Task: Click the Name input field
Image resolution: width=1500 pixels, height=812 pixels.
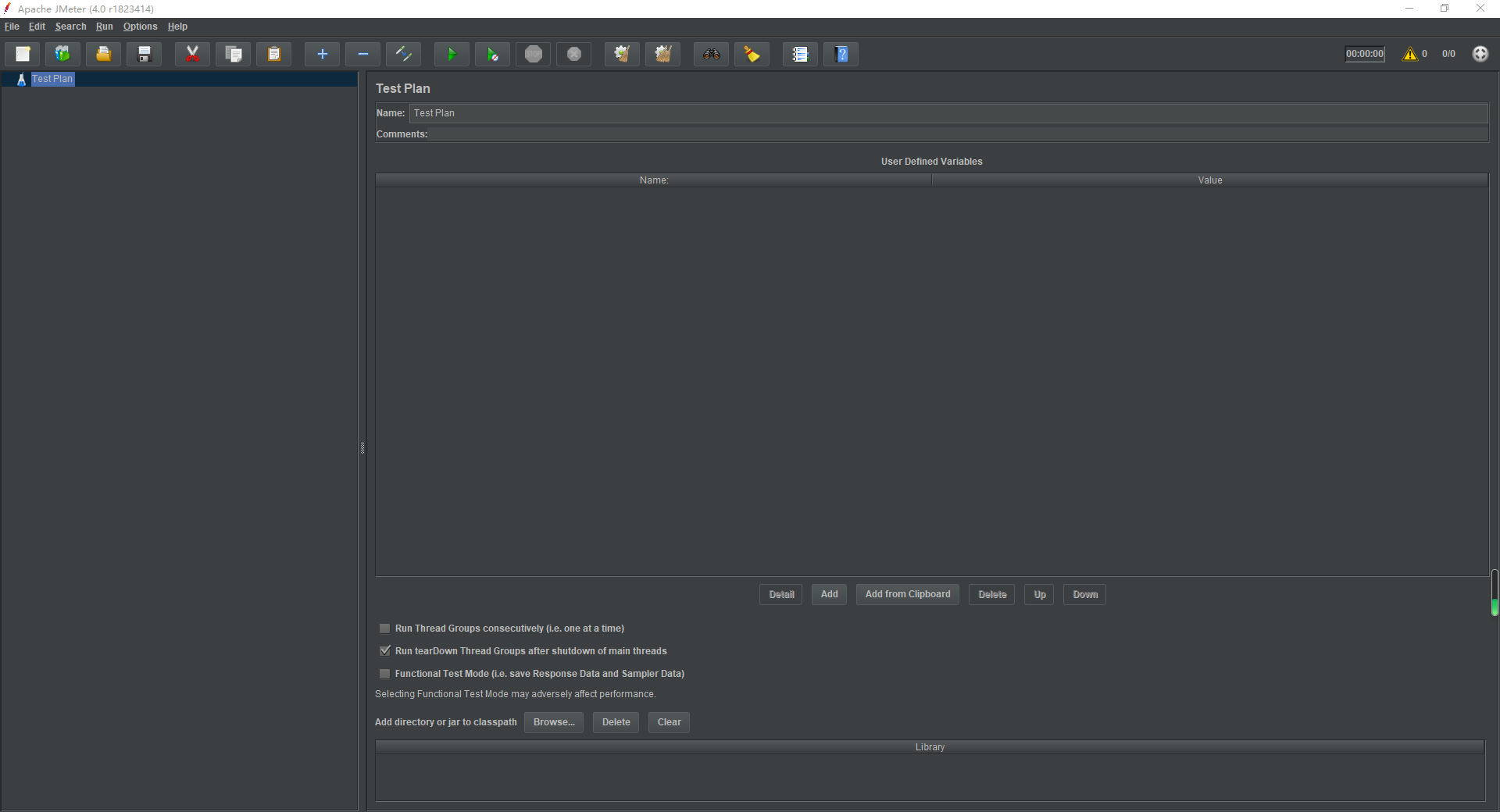Action: (948, 113)
